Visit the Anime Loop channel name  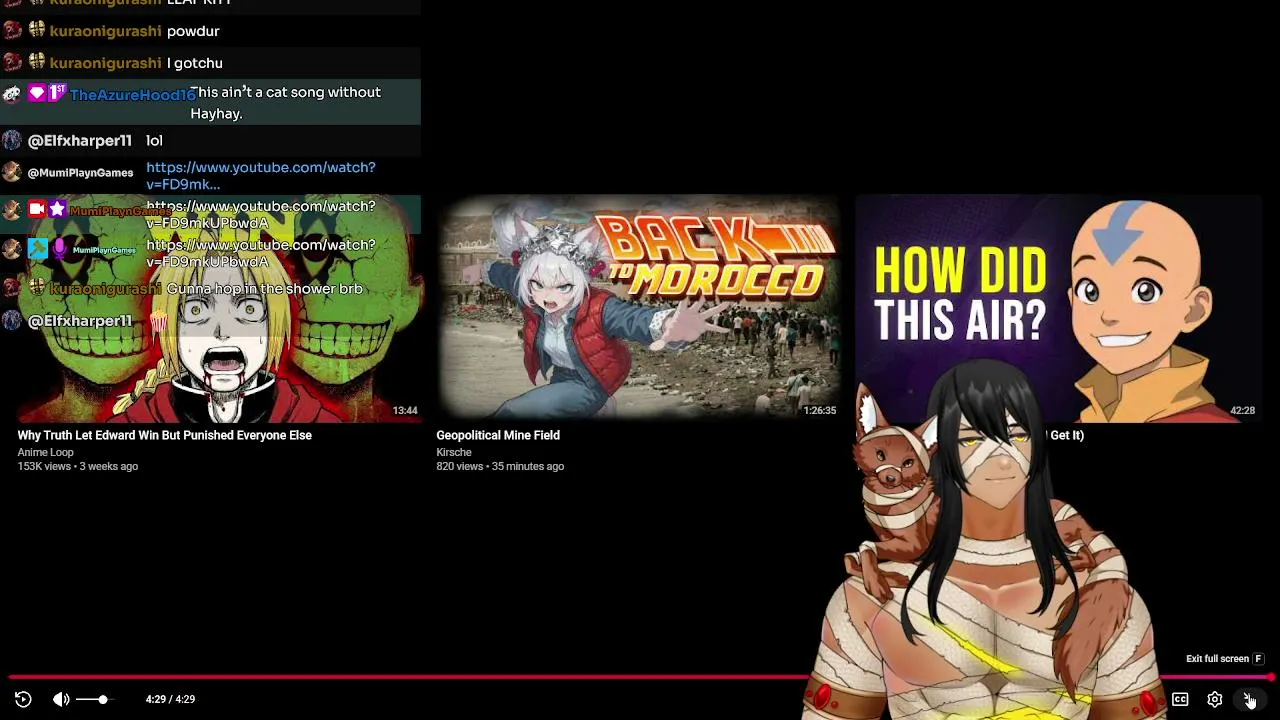(x=45, y=452)
